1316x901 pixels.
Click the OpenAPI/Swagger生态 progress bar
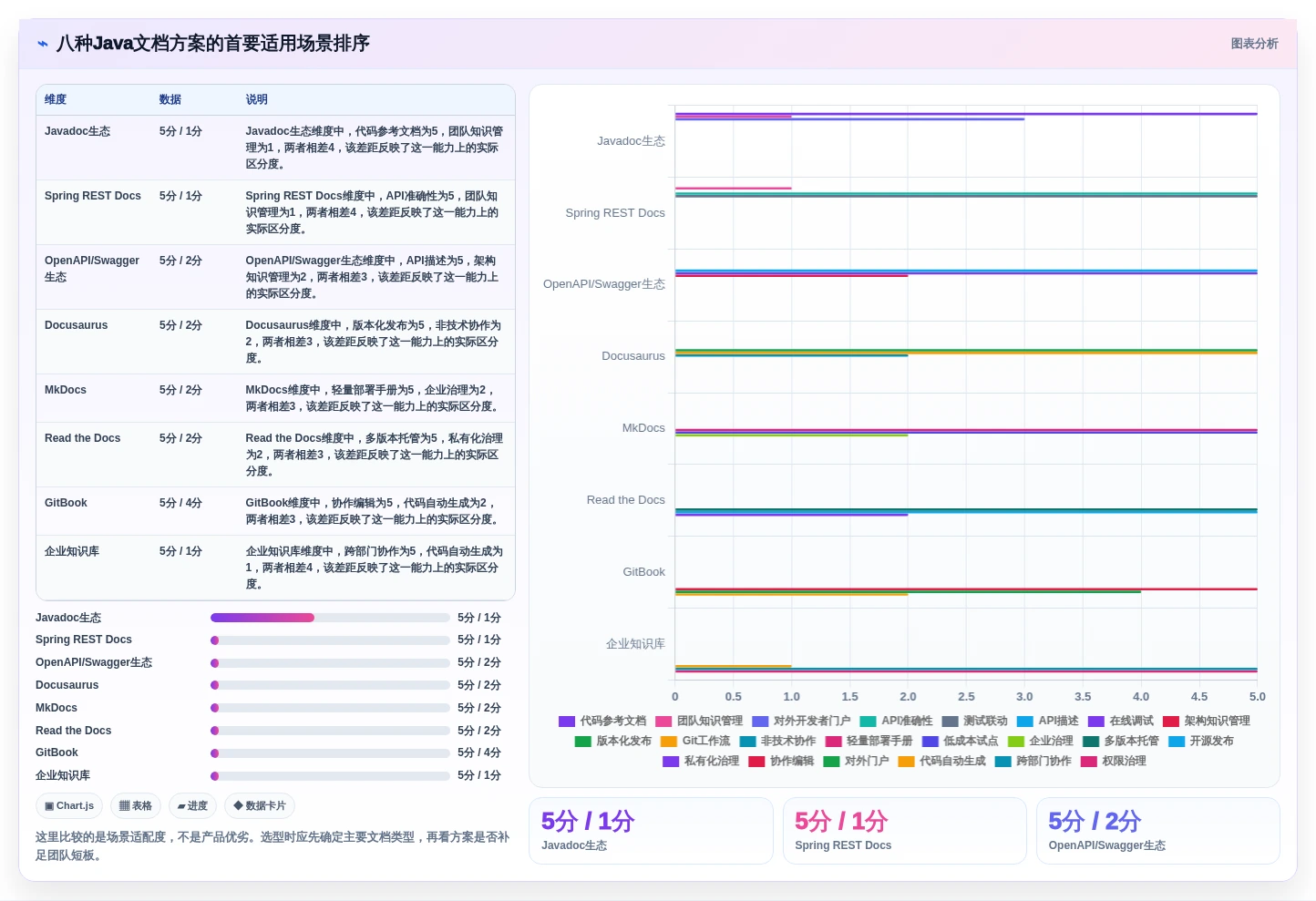click(x=330, y=663)
